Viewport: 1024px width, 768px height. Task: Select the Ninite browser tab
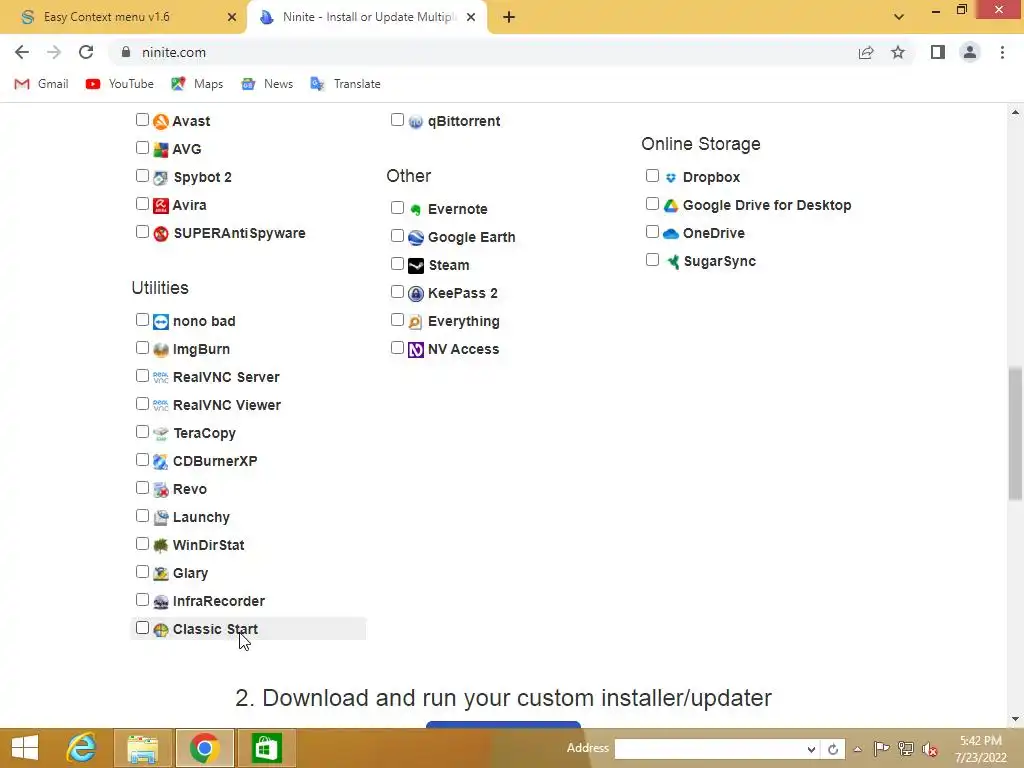coord(367,18)
